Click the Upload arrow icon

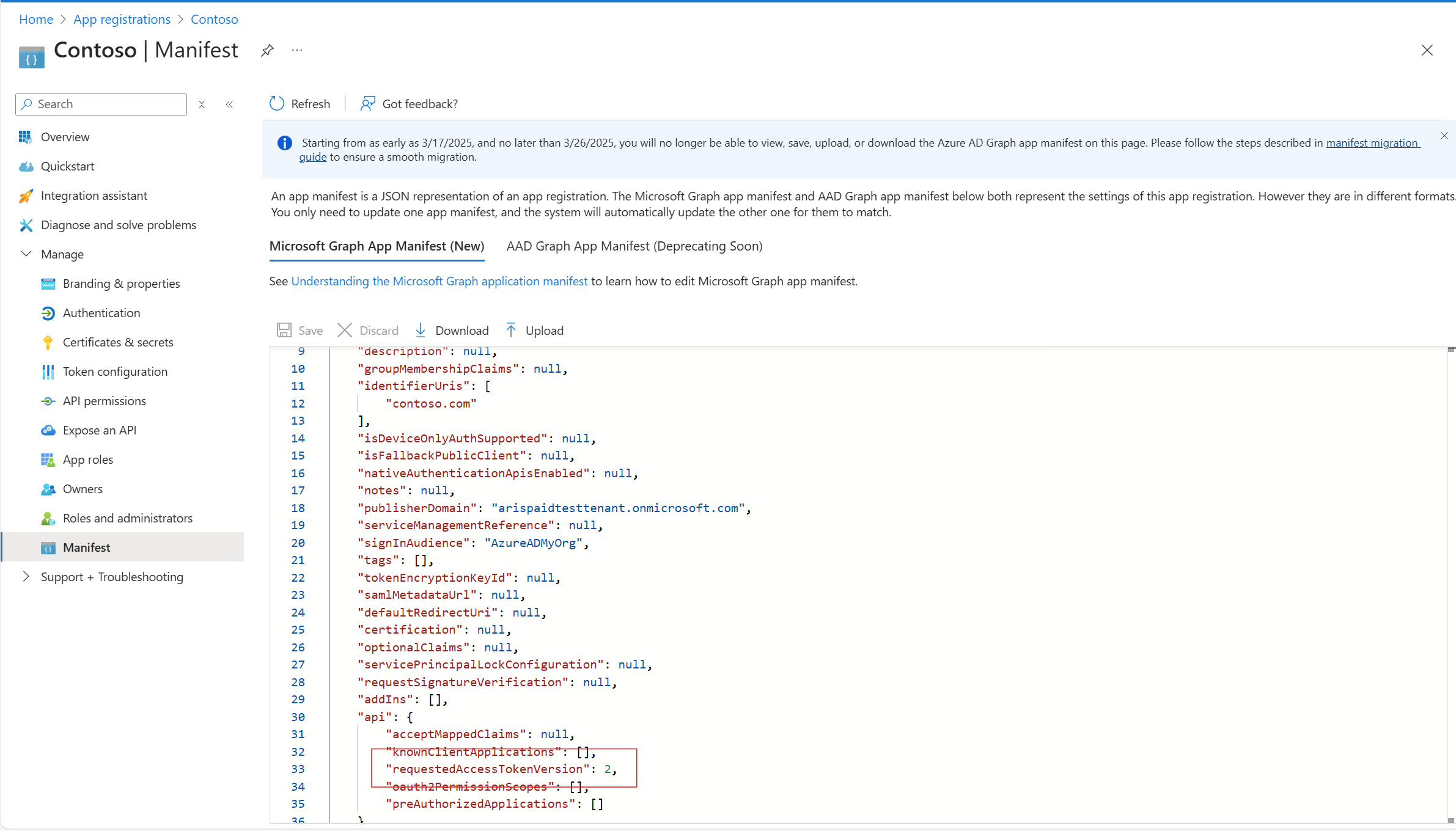click(511, 330)
